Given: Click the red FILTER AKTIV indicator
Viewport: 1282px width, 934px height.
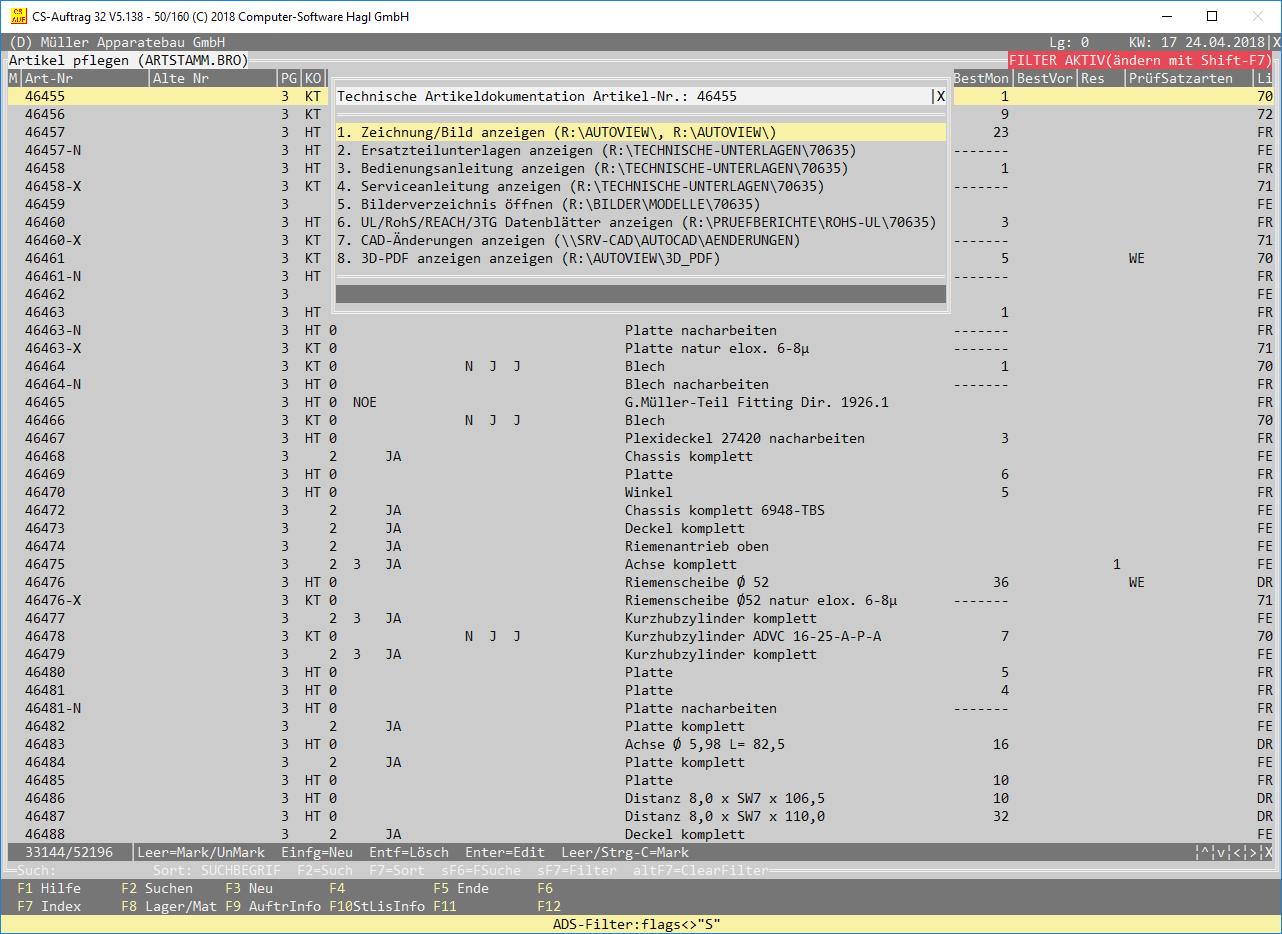Looking at the screenshot, I should (x=1140, y=60).
